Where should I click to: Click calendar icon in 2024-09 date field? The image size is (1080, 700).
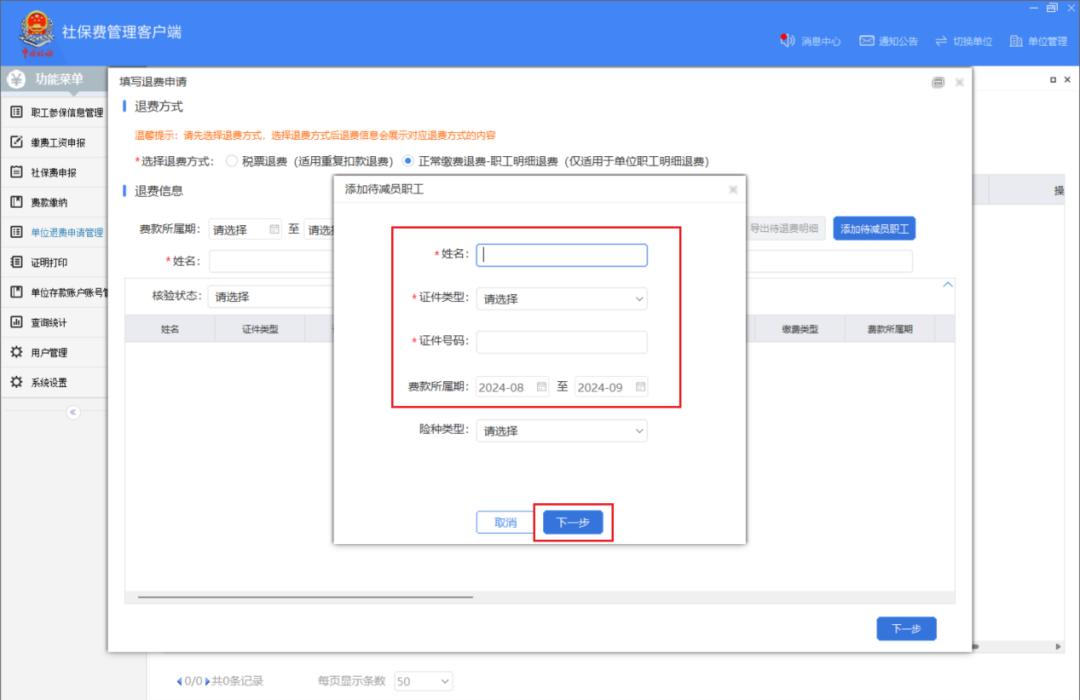[x=640, y=387]
